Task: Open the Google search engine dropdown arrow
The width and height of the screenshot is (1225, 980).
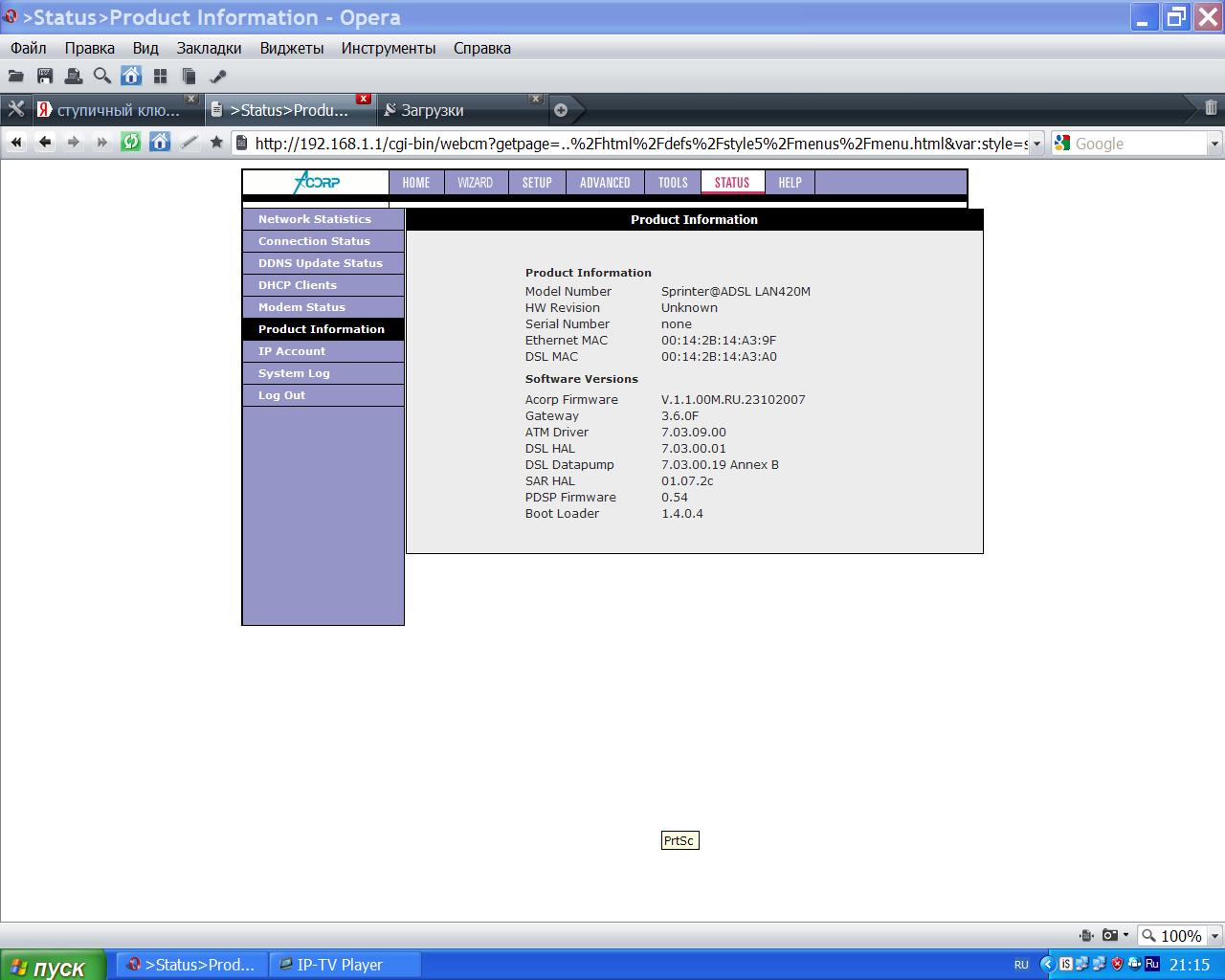Action: point(1214,144)
